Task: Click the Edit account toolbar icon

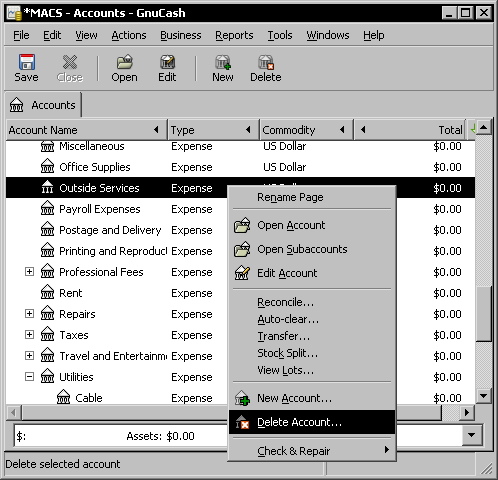Action: [167, 62]
